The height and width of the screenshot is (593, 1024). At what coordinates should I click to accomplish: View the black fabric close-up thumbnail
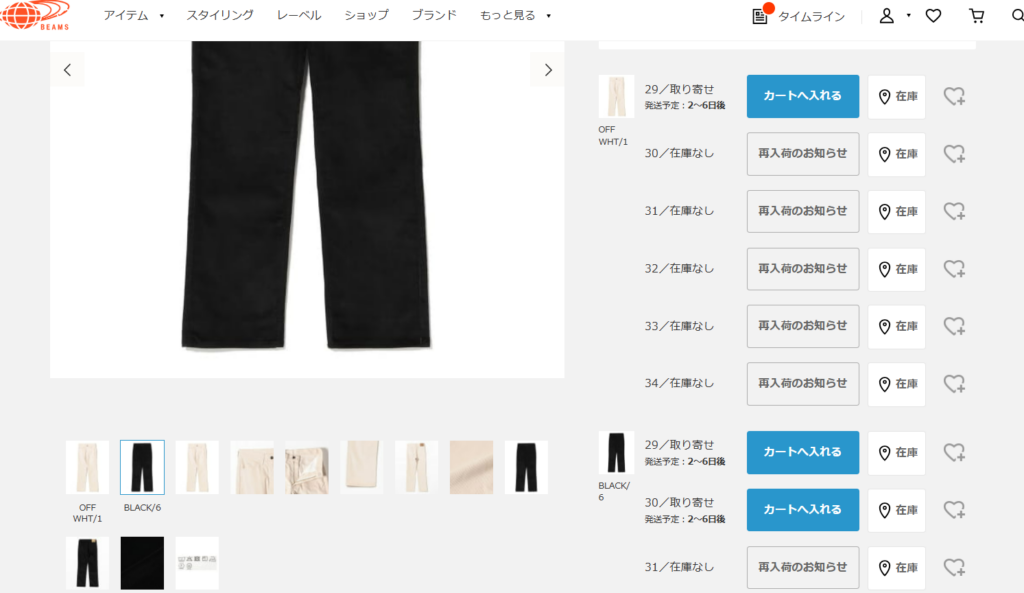(142, 564)
